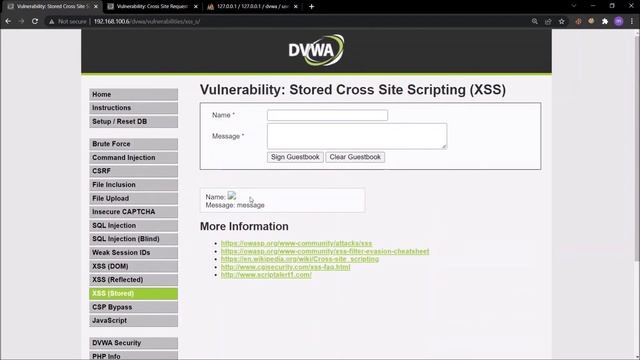Open the Wikipedia Cross-site scripting link
The image size is (640, 360).
(300, 259)
